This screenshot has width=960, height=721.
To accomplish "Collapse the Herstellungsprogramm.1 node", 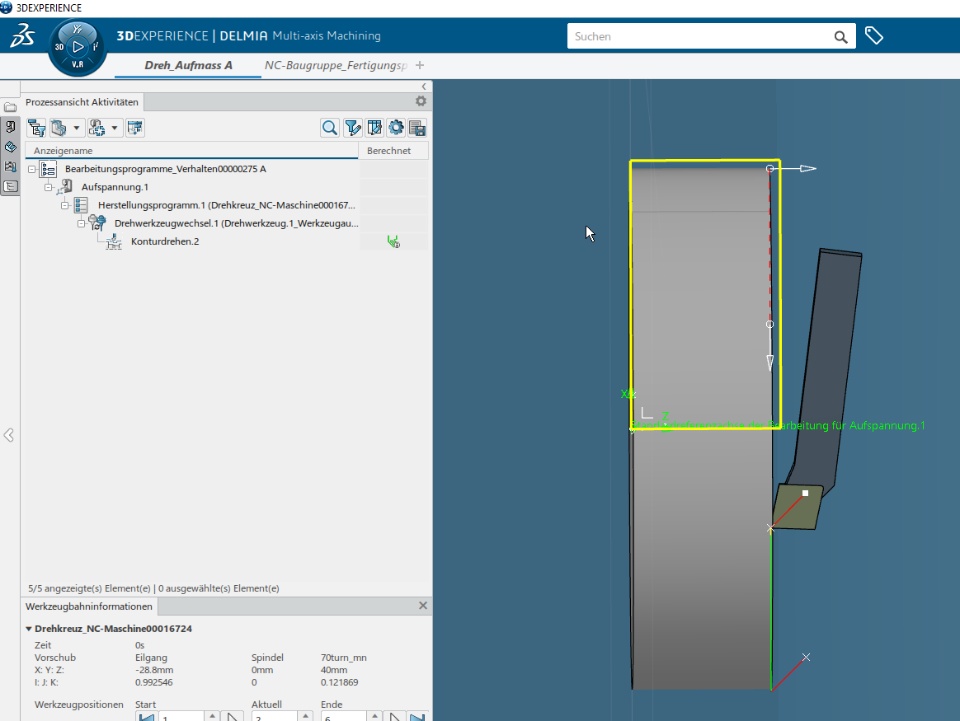I will (65, 206).
